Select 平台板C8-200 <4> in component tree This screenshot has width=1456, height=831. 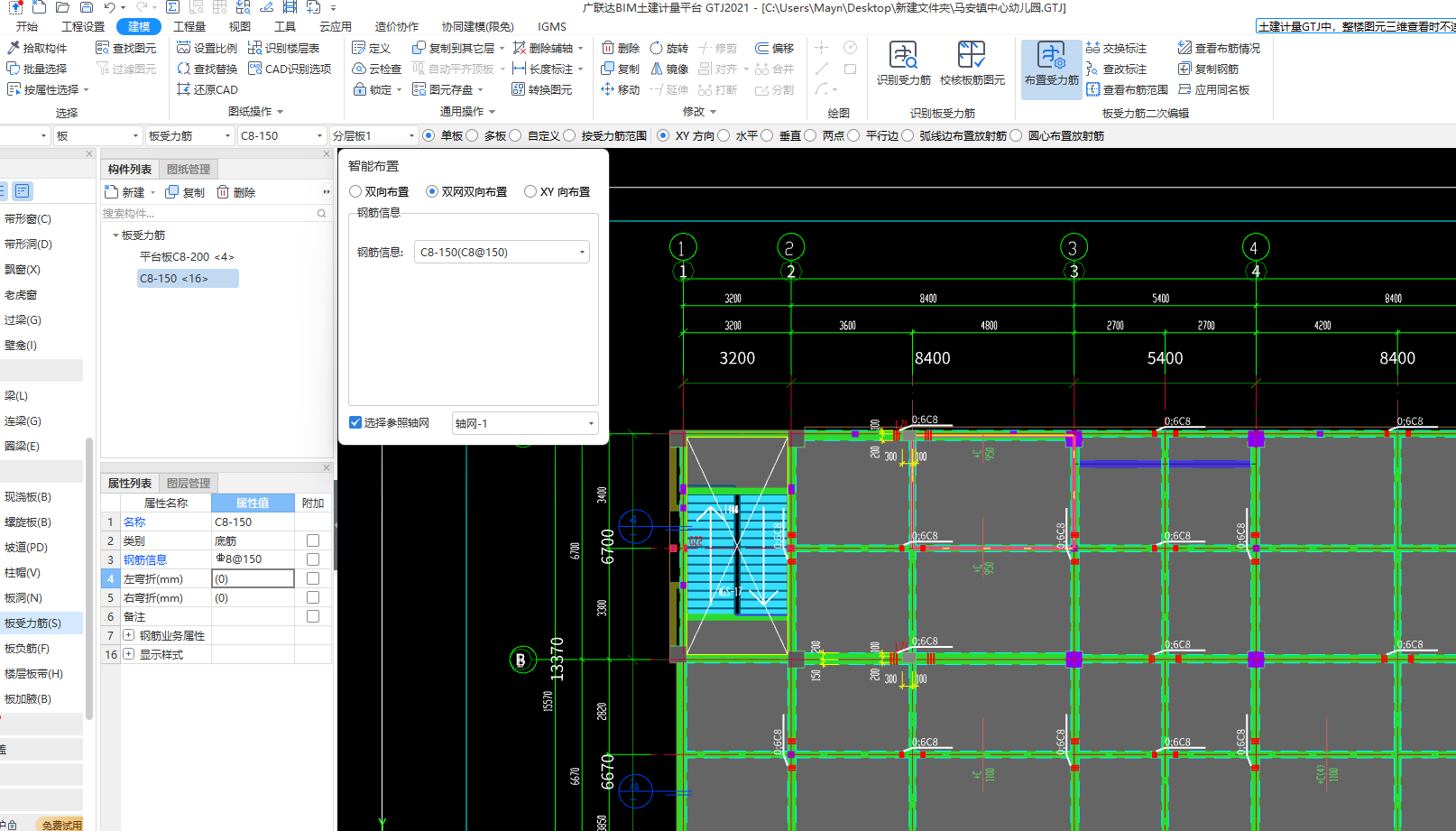point(187,256)
